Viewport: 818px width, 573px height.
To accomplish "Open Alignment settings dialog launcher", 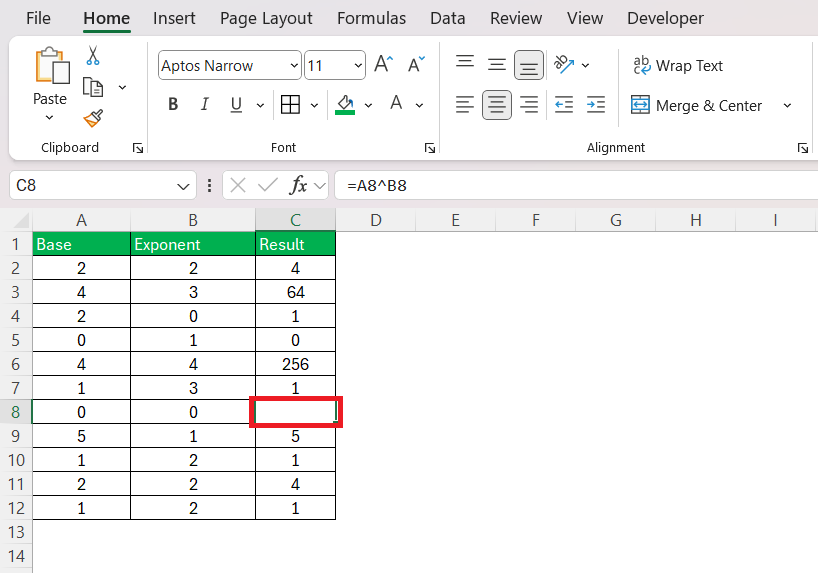I will 803,148.
